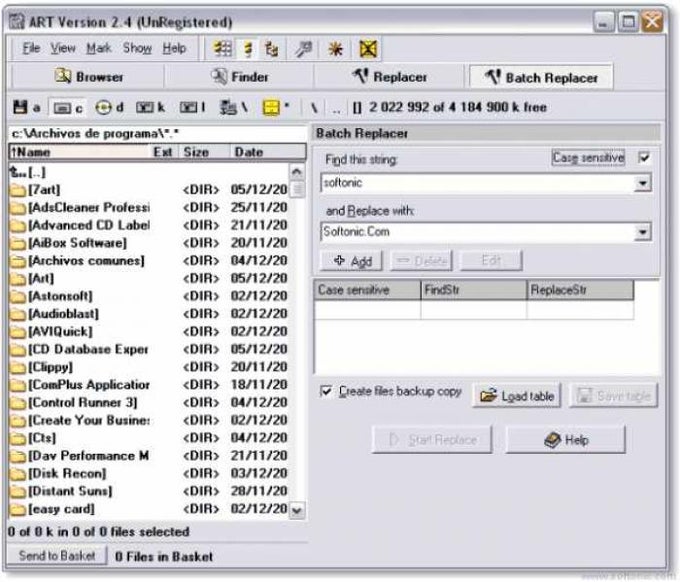Select floppy drive a
Viewport: 680px width, 582px height.
tap(27, 107)
